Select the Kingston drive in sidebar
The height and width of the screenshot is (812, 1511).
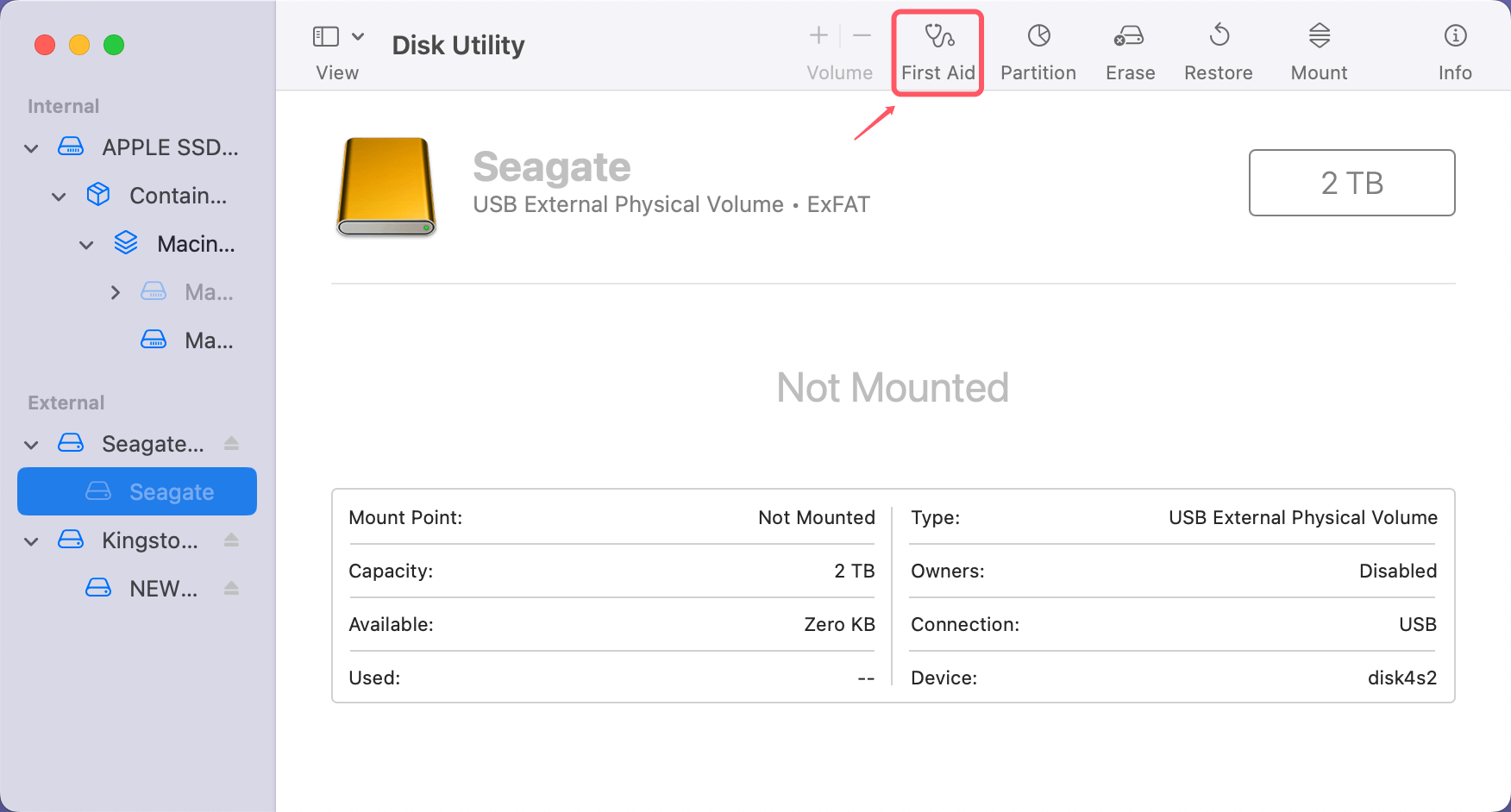tap(148, 540)
